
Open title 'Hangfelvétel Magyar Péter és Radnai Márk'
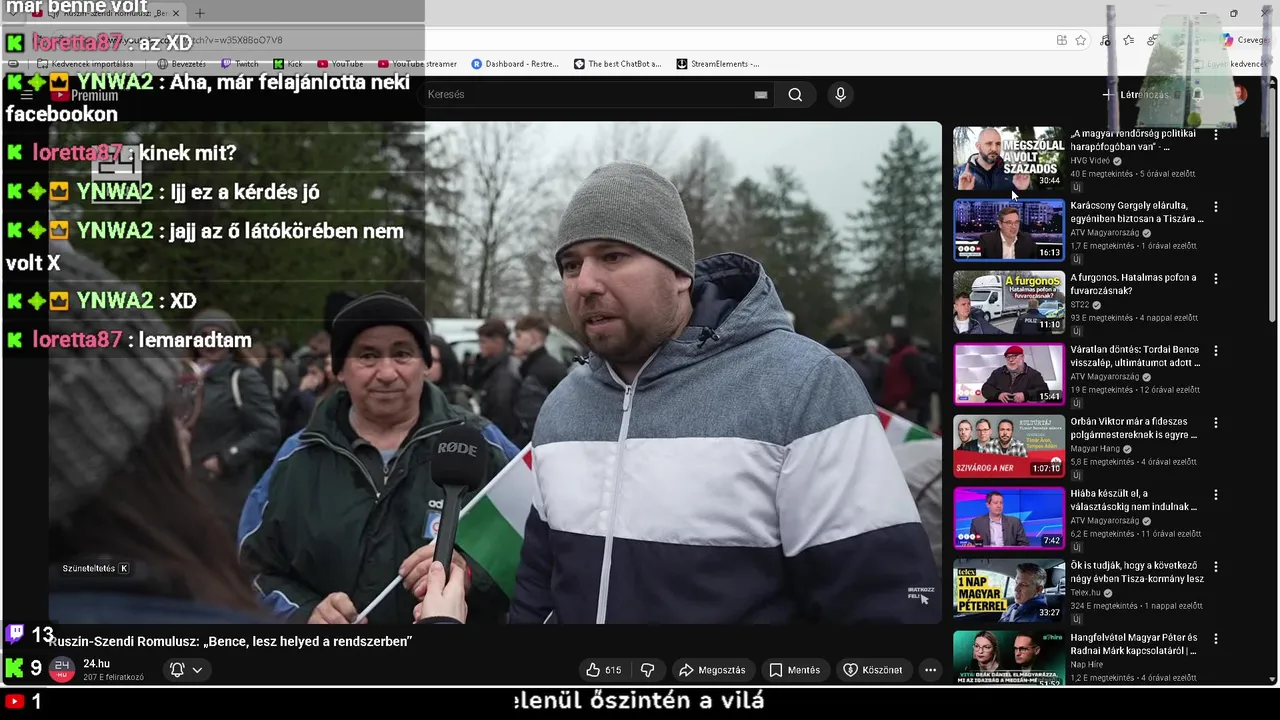(x=1134, y=644)
